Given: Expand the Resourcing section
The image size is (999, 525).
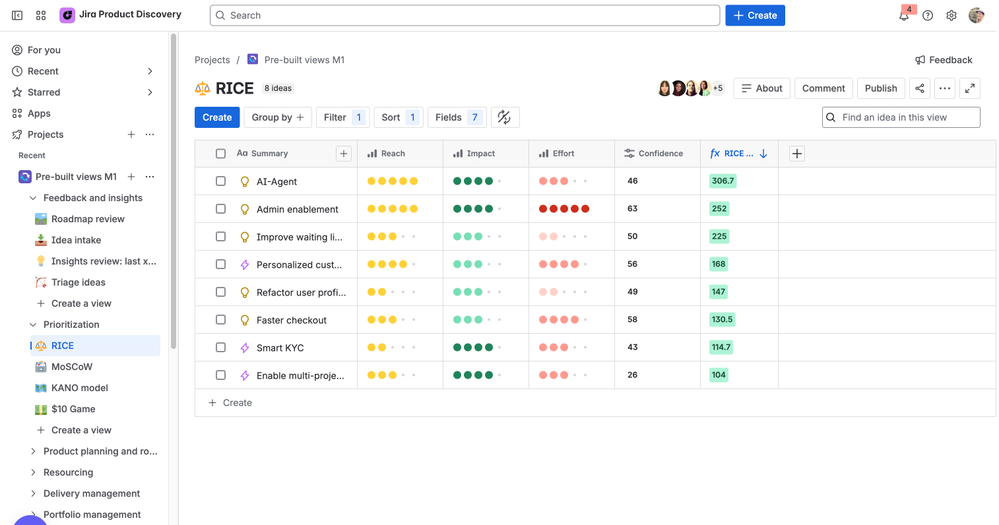Looking at the screenshot, I should coord(33,472).
